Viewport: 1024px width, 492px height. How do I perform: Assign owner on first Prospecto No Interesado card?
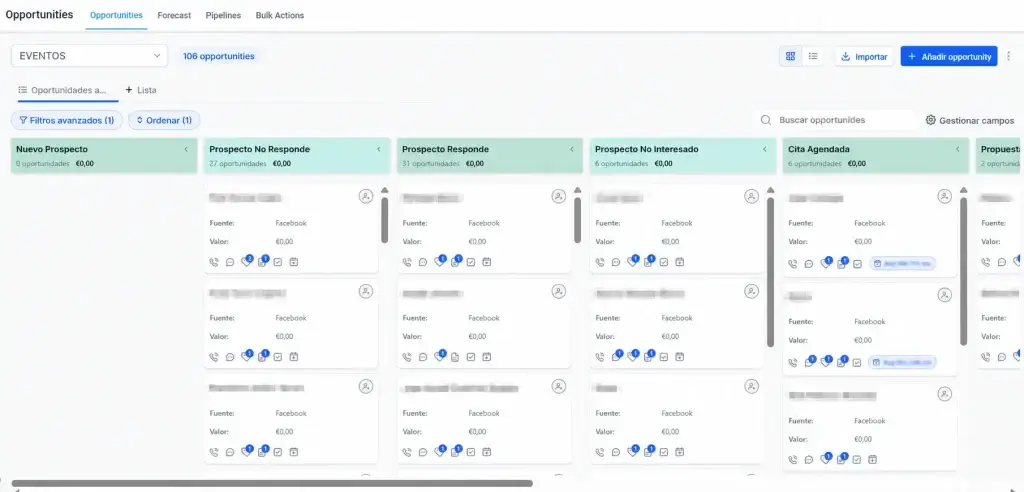[x=752, y=196]
